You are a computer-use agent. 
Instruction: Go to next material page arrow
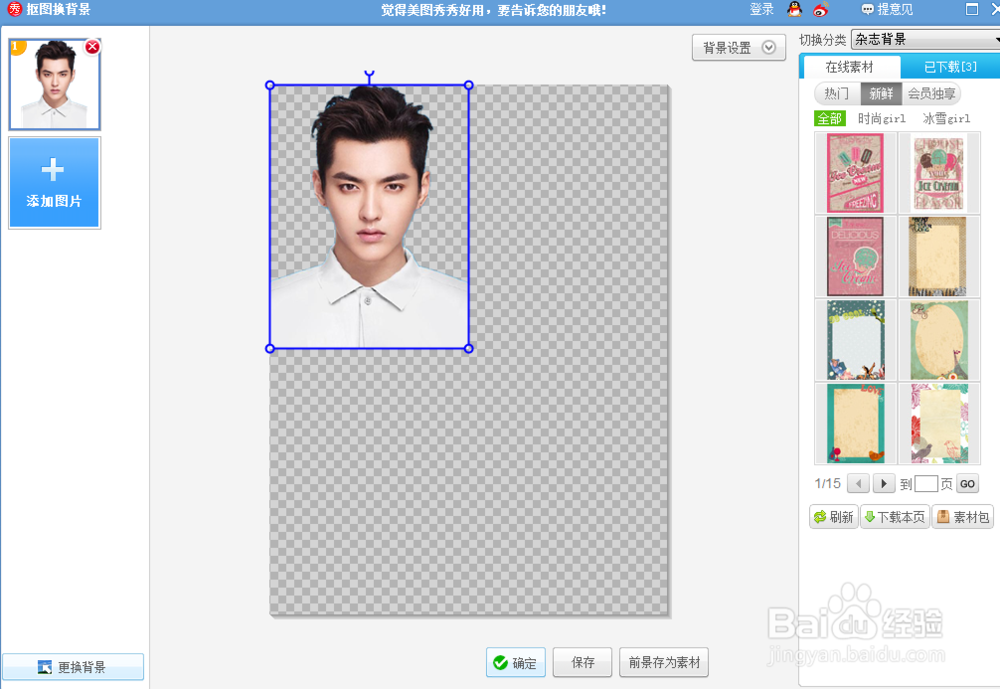pyautogui.click(x=884, y=484)
